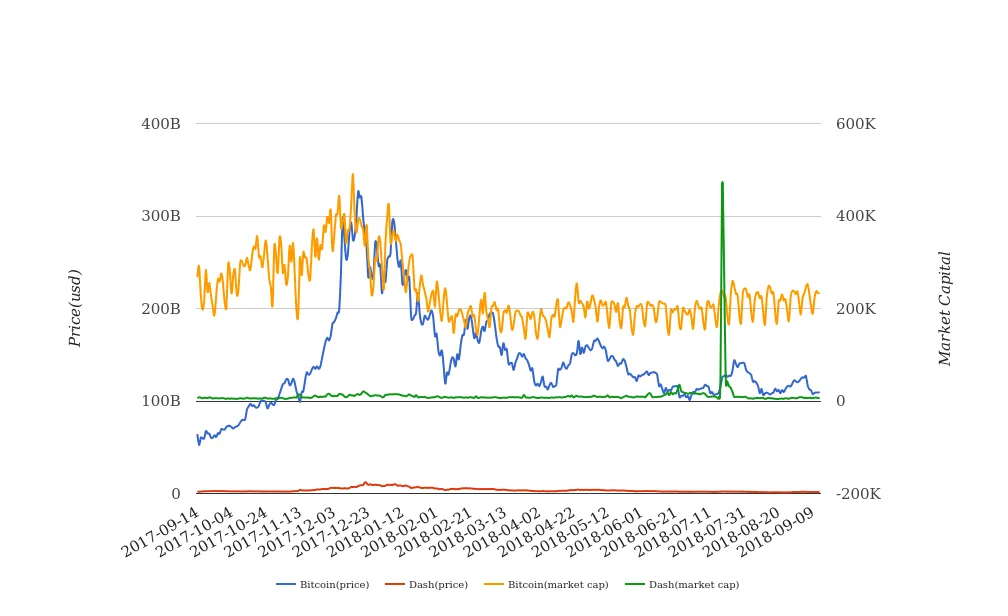Image resolution: width=1008 pixels, height=616 pixels.
Task: Click the 2018-04-02 date label
Action: click(503, 531)
